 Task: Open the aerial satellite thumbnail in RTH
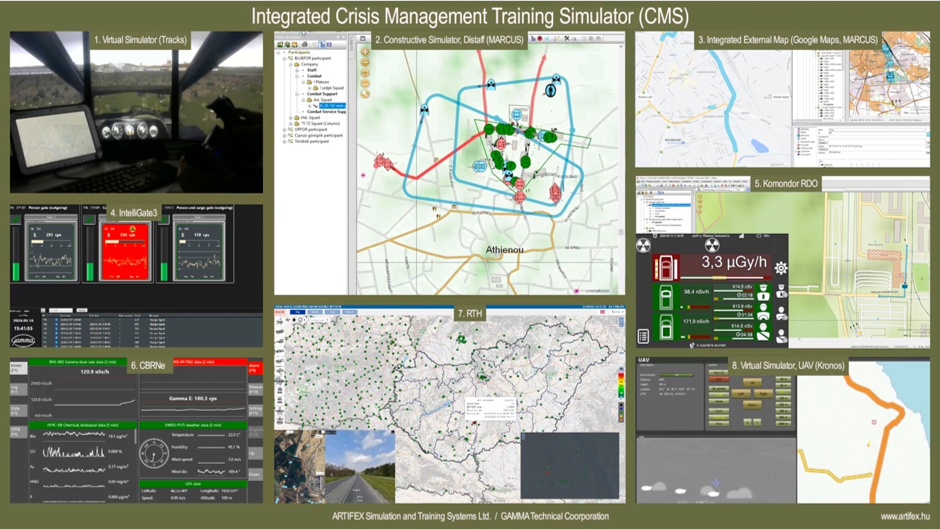(x=300, y=466)
